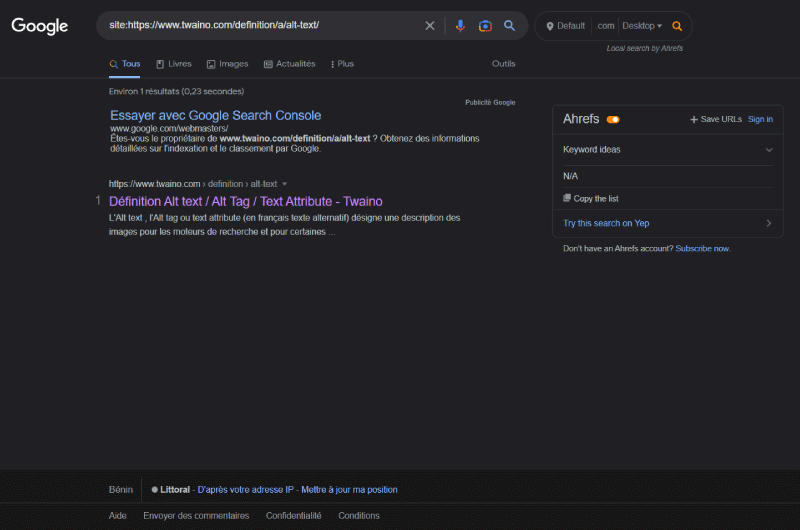Toggle the Ahrefs orange switch
The width and height of the screenshot is (800, 530).
tap(613, 119)
